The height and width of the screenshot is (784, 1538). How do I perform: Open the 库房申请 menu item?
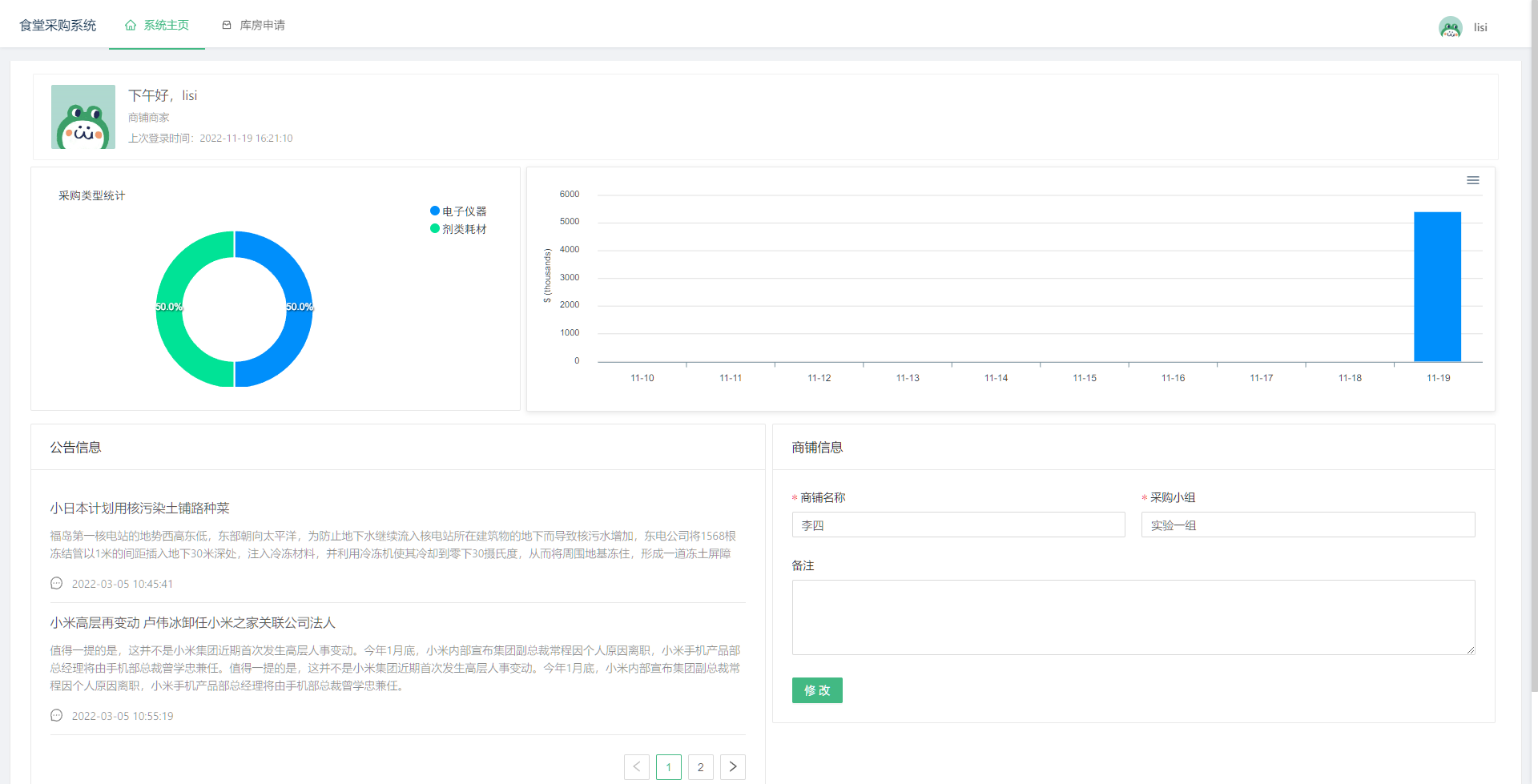[x=262, y=25]
